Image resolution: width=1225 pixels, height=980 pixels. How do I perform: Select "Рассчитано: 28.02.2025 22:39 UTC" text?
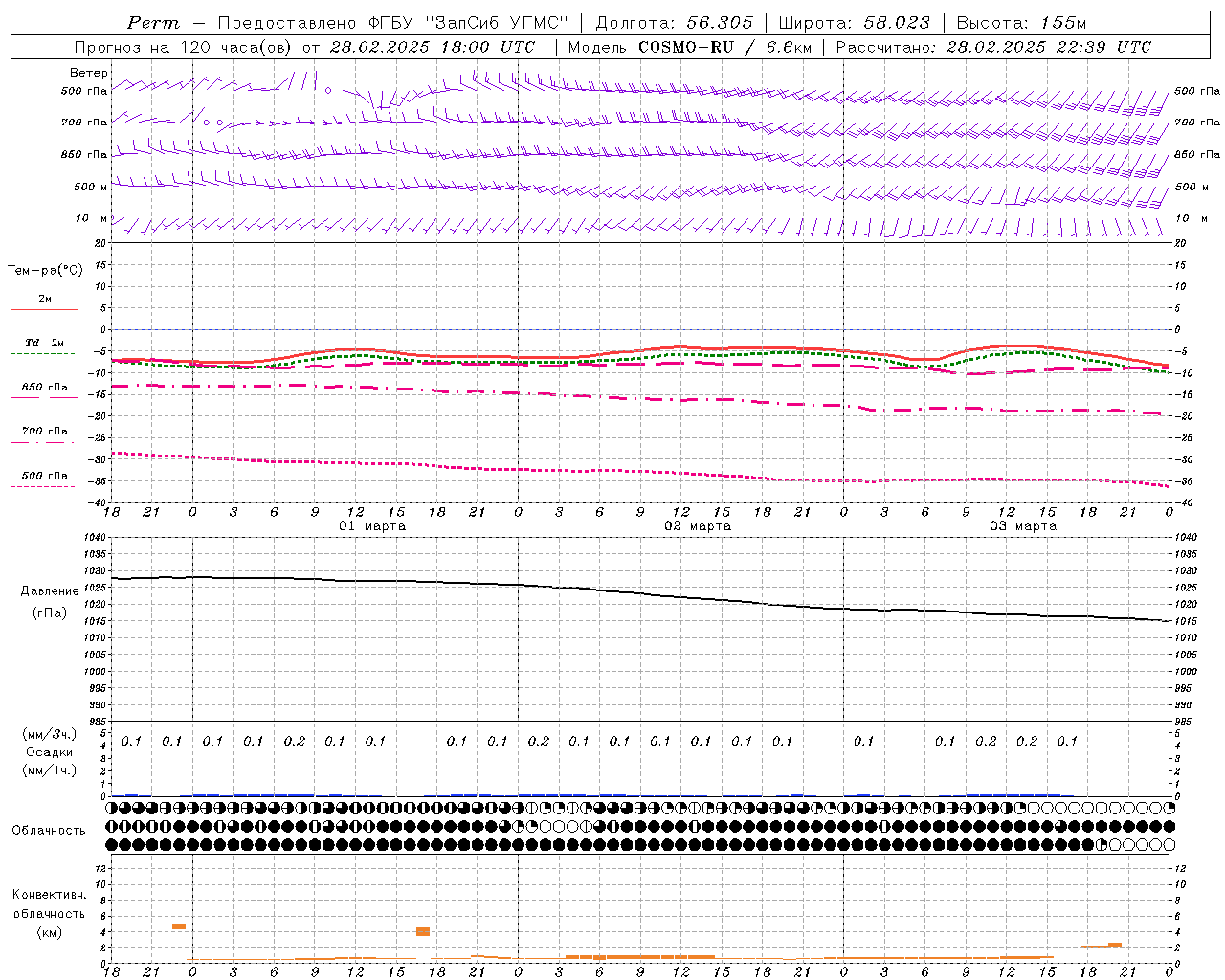(993, 47)
